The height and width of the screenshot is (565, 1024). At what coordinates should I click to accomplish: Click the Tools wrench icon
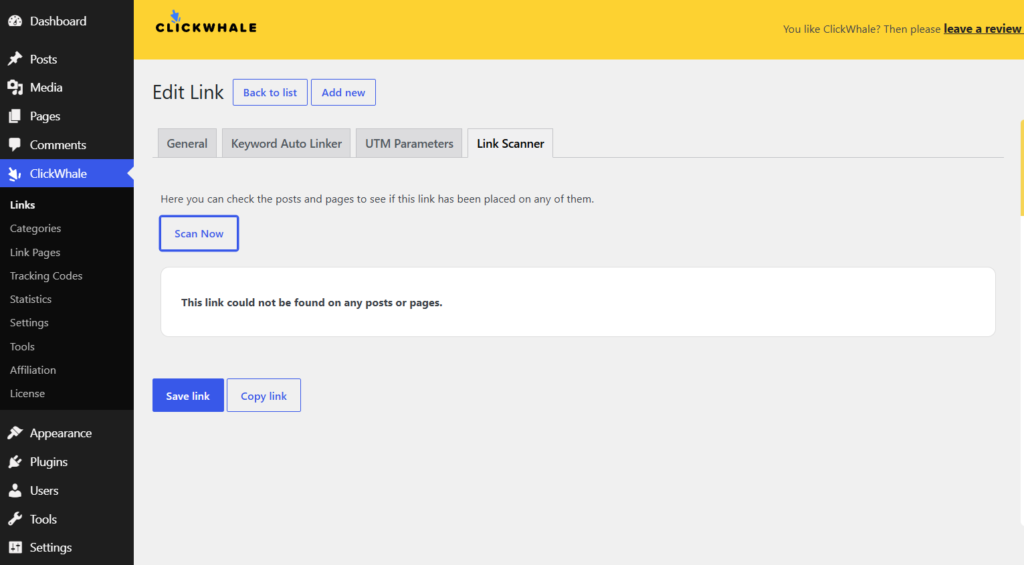(15, 519)
